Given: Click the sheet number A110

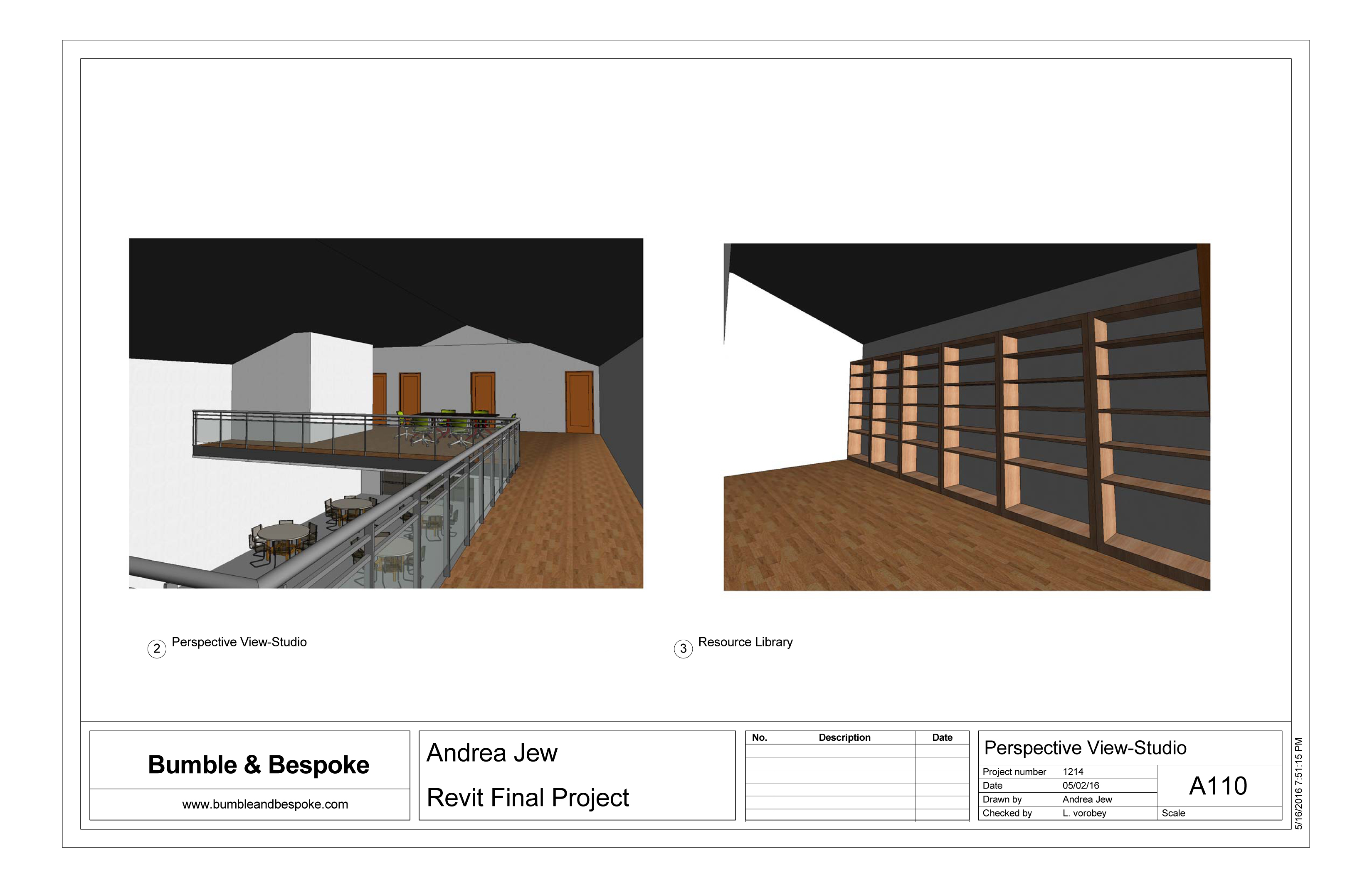Looking at the screenshot, I should pos(1218,786).
